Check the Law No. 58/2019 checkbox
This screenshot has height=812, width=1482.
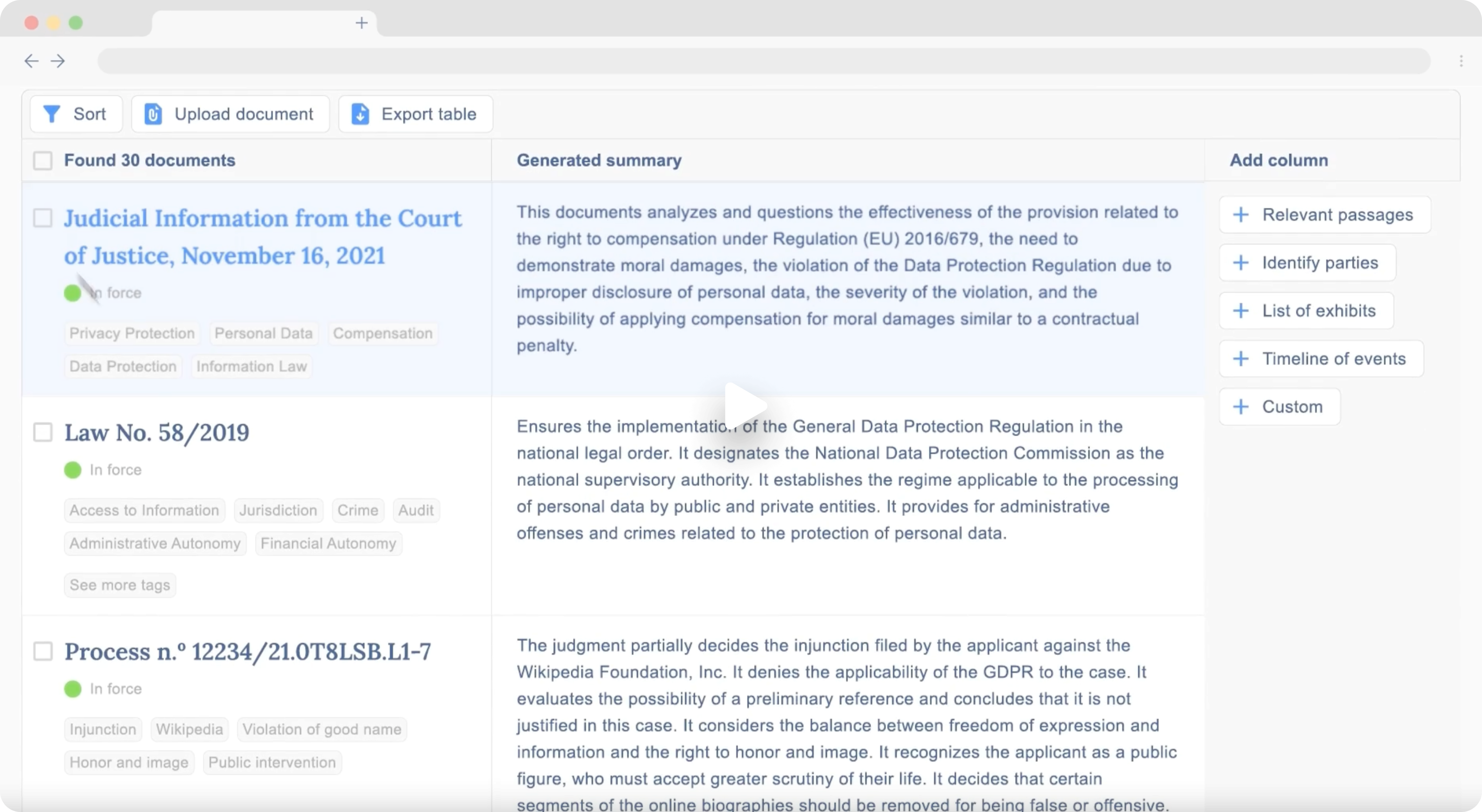[42, 432]
